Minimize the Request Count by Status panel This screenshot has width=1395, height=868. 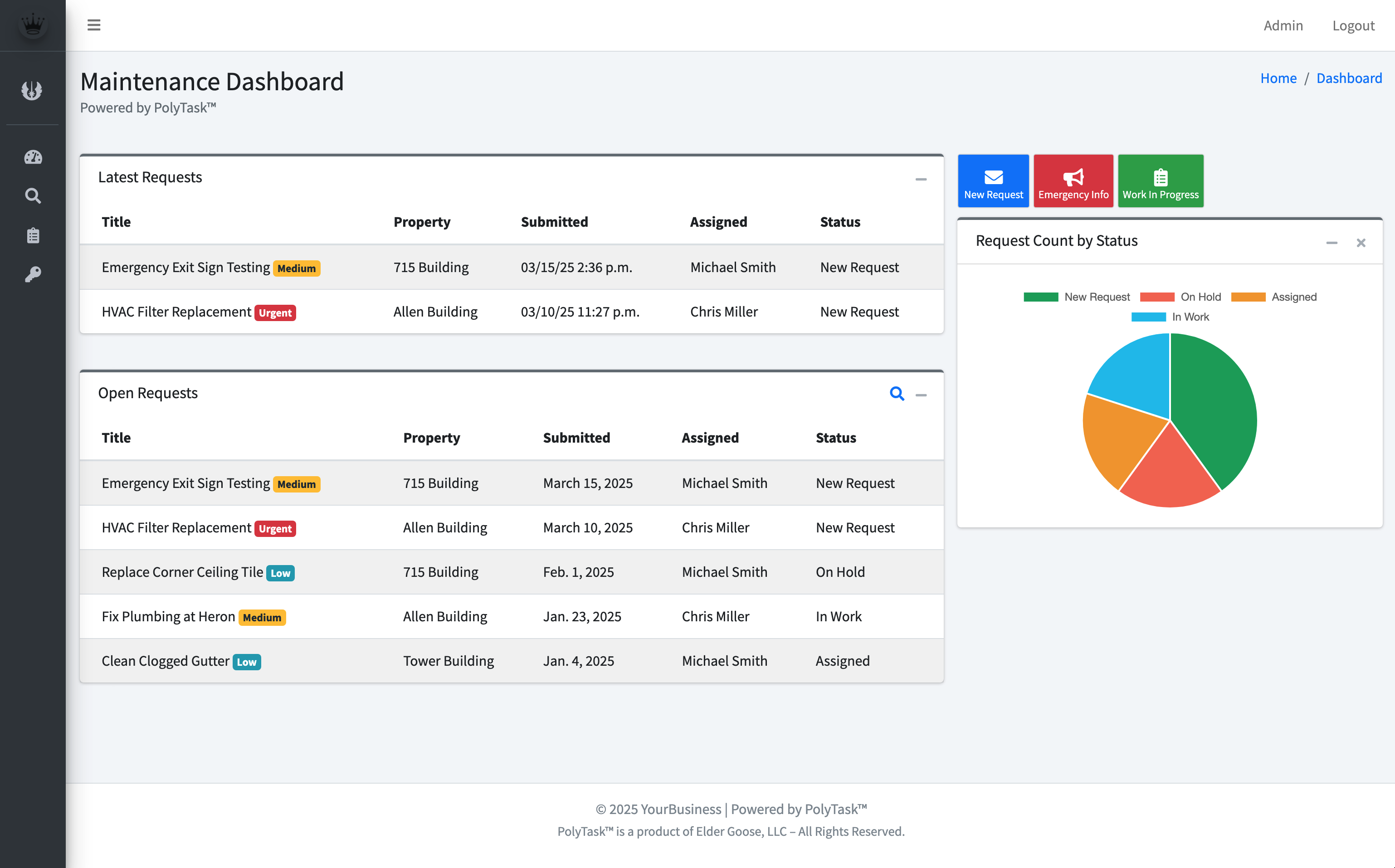coord(1332,242)
